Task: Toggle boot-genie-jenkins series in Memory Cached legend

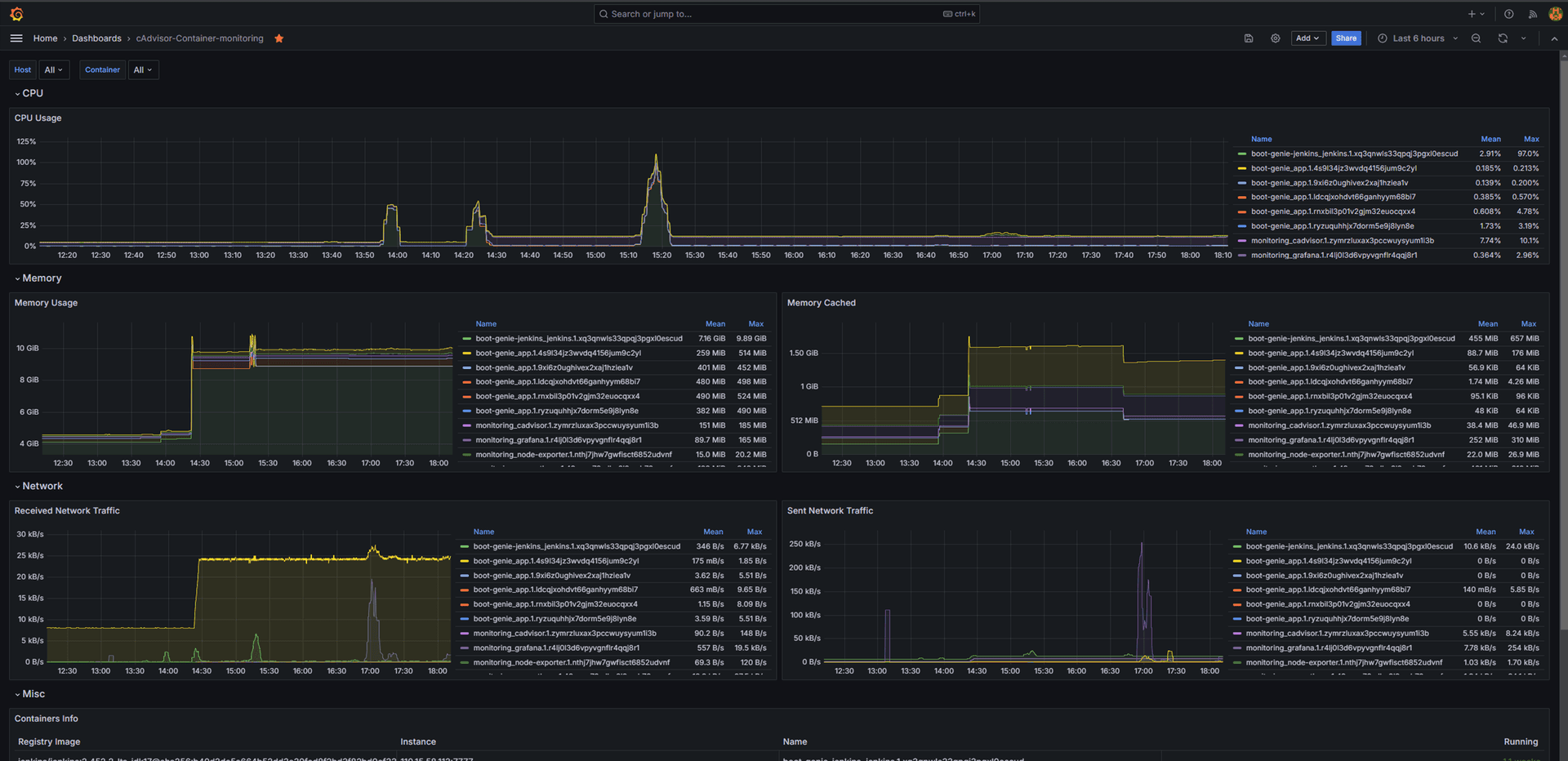Action: 1351,339
